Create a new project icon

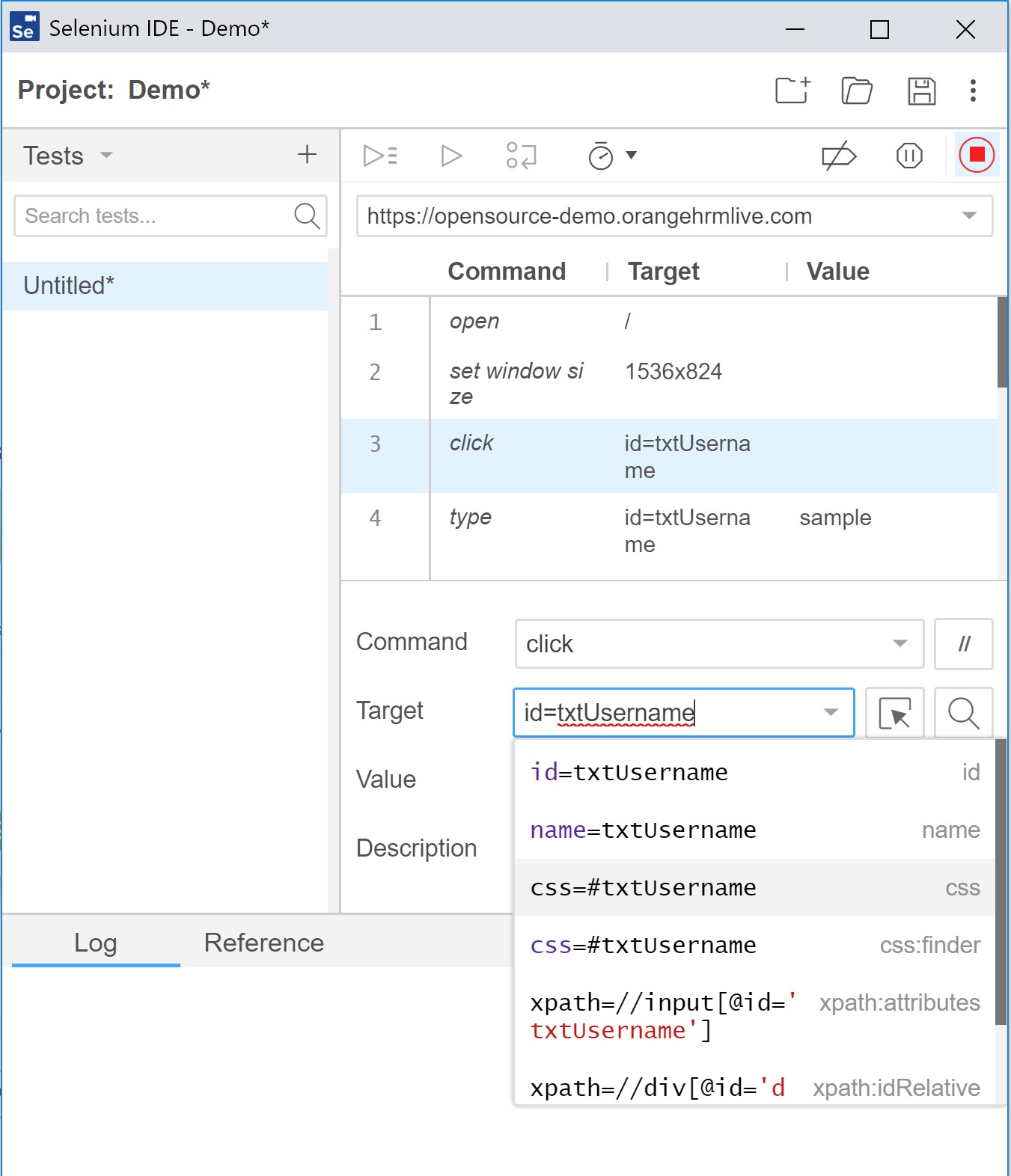[x=792, y=91]
